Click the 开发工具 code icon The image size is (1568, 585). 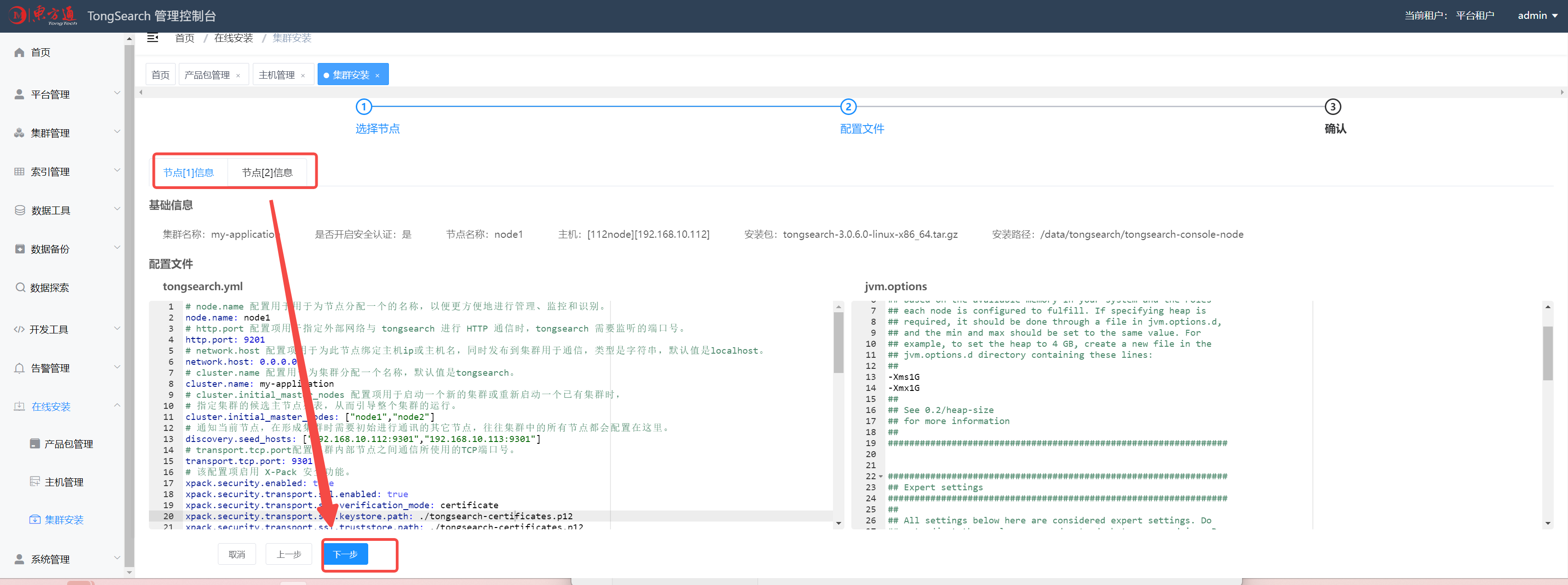pyautogui.click(x=19, y=329)
